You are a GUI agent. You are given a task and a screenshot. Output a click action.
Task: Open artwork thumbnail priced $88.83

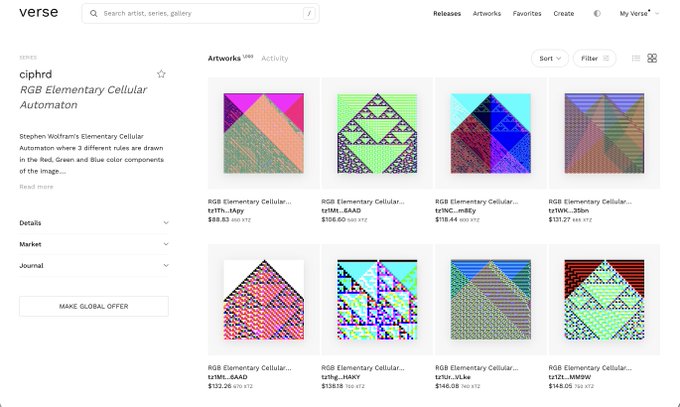(x=264, y=133)
